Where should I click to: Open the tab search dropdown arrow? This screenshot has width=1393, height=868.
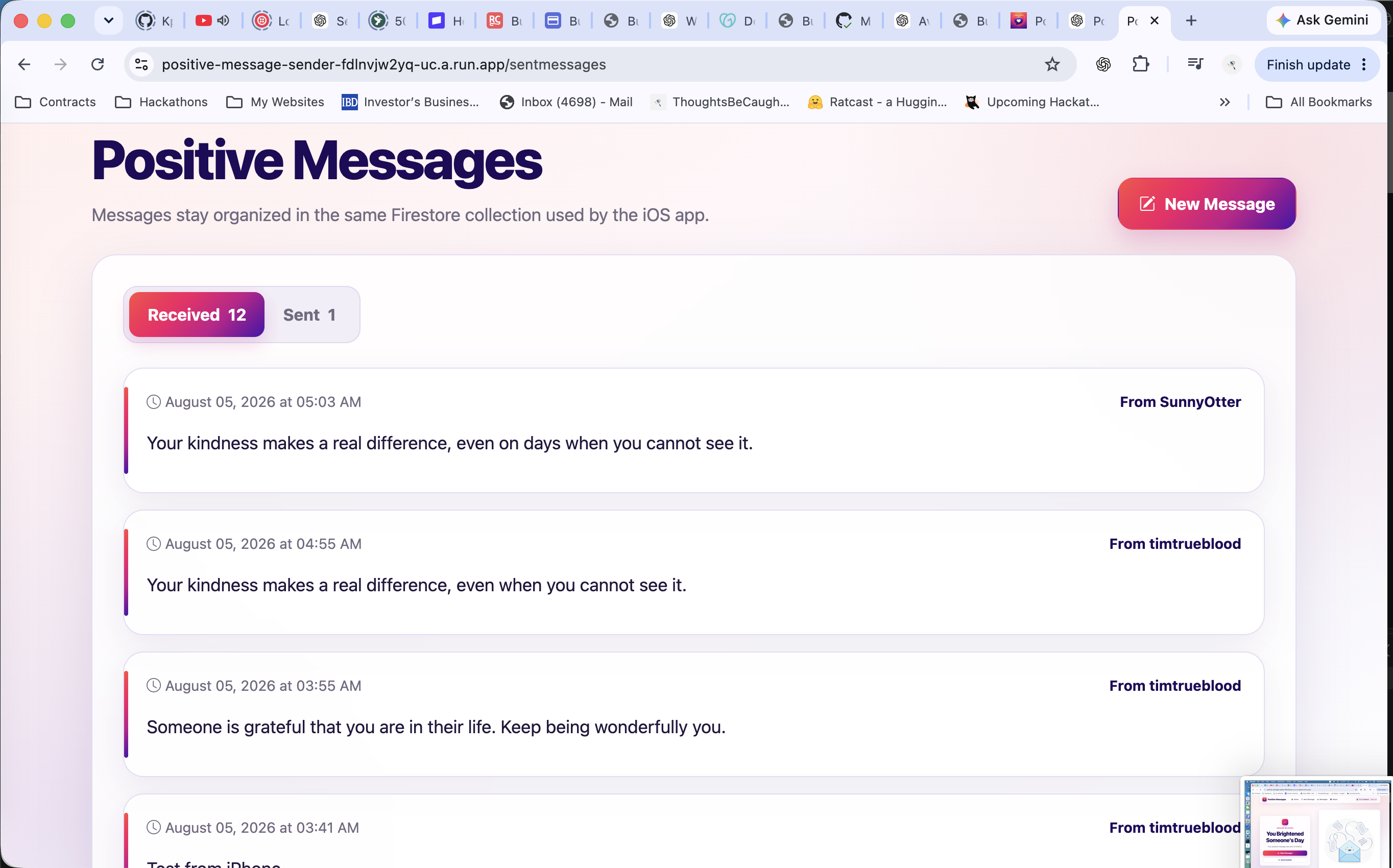(x=108, y=20)
